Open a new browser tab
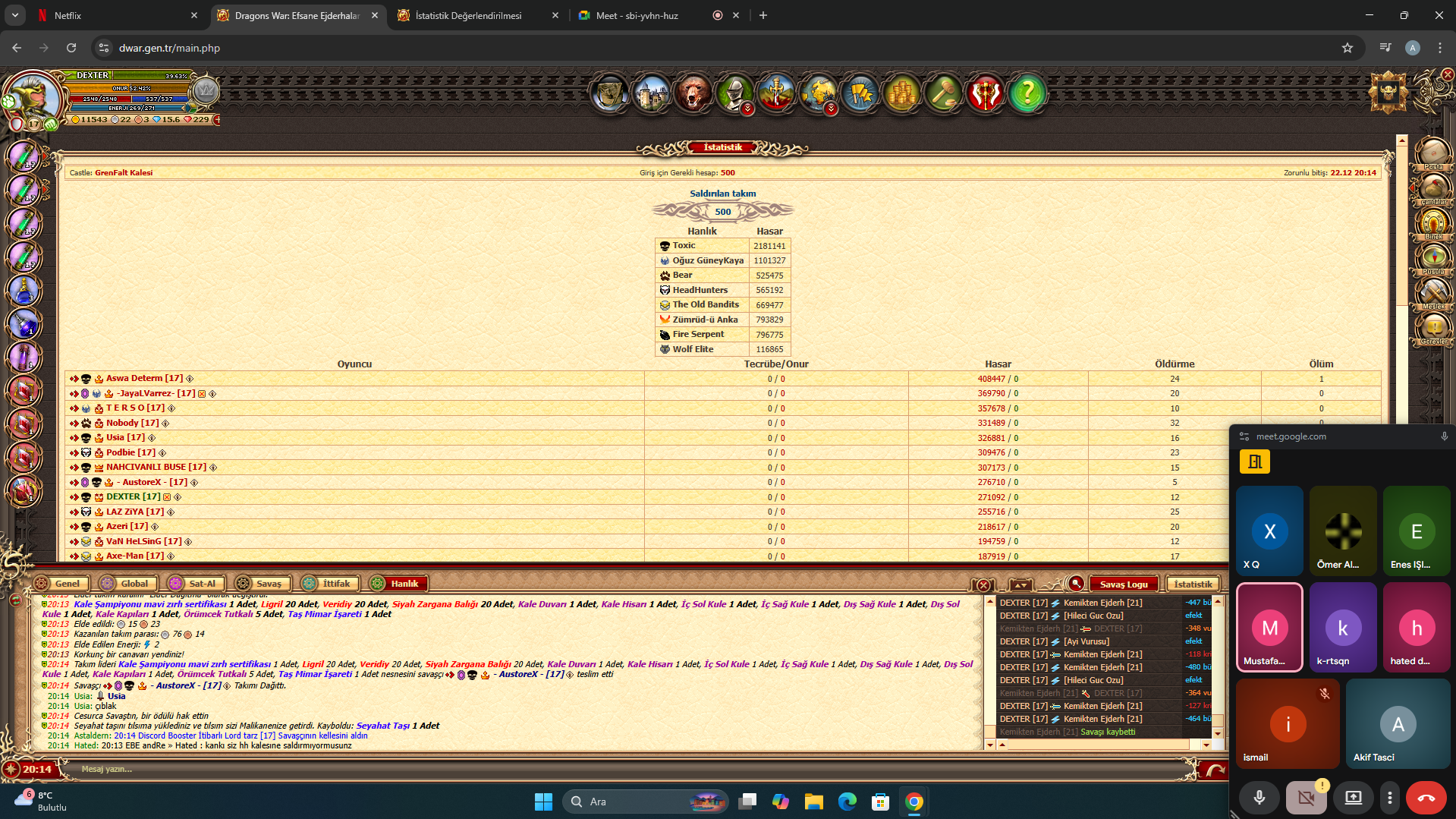This screenshot has height=819, width=1456. [763, 15]
